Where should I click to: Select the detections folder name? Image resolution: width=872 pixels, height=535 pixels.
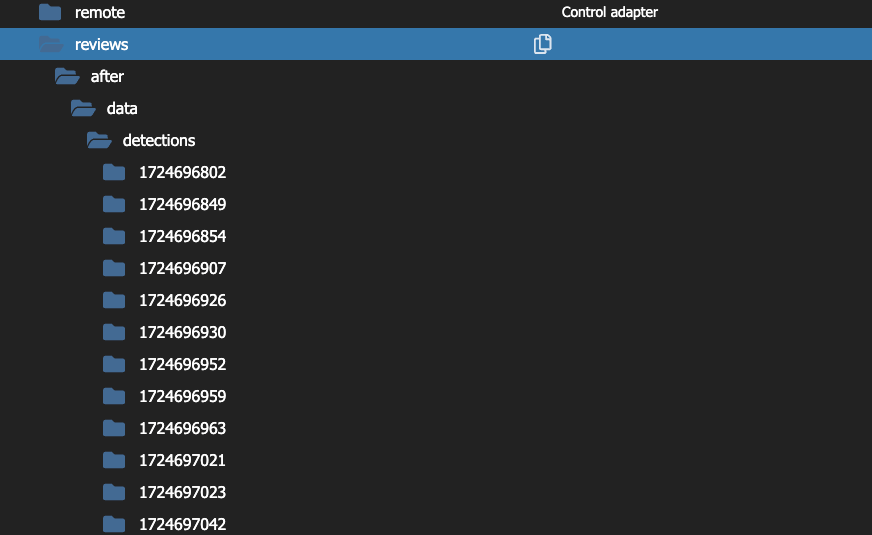click(x=159, y=140)
